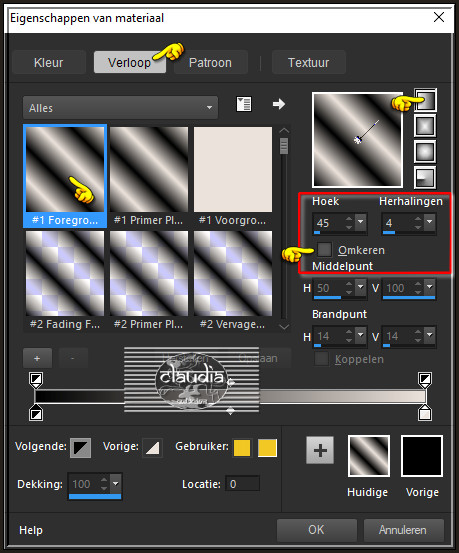The image size is (459, 553).
Task: Open the Middelpunt H dropdown arrow
Action: pos(361,287)
